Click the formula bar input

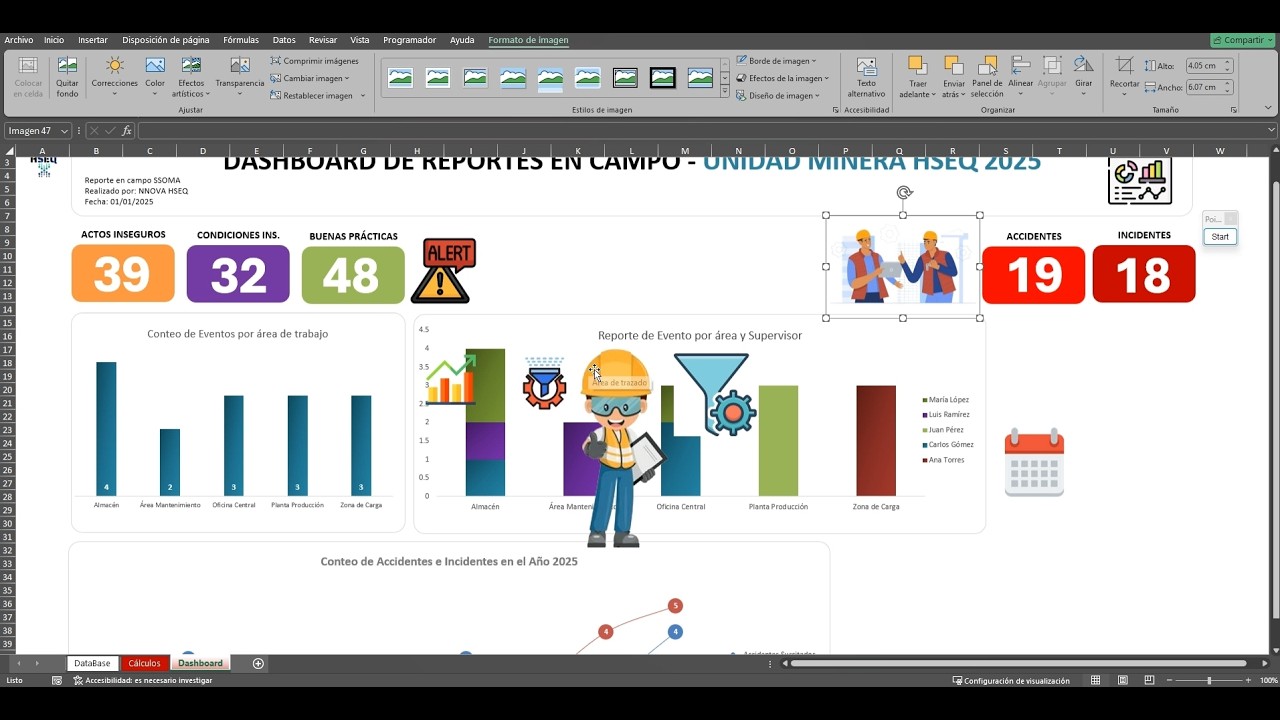click(700, 131)
